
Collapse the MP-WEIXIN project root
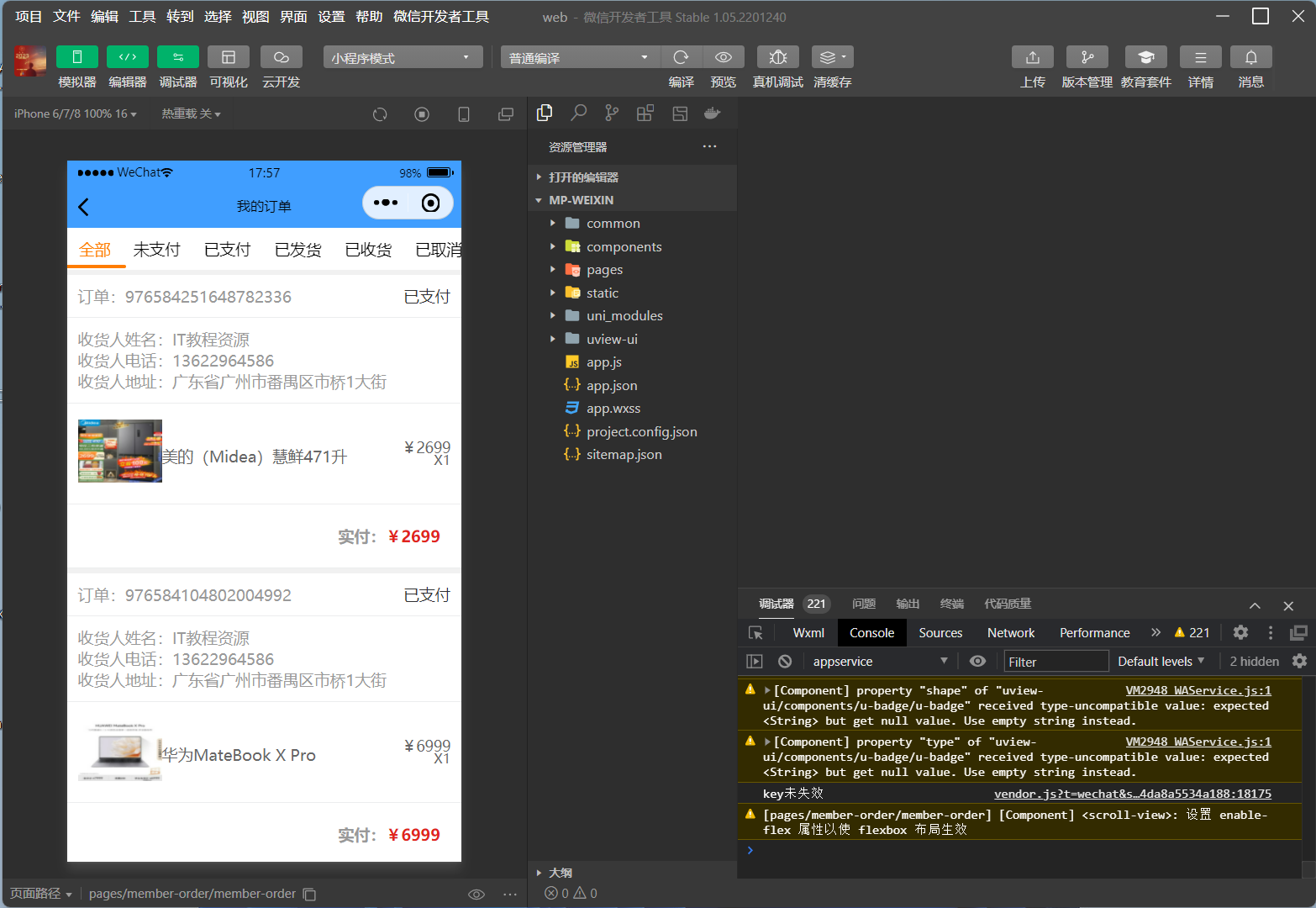point(634,200)
